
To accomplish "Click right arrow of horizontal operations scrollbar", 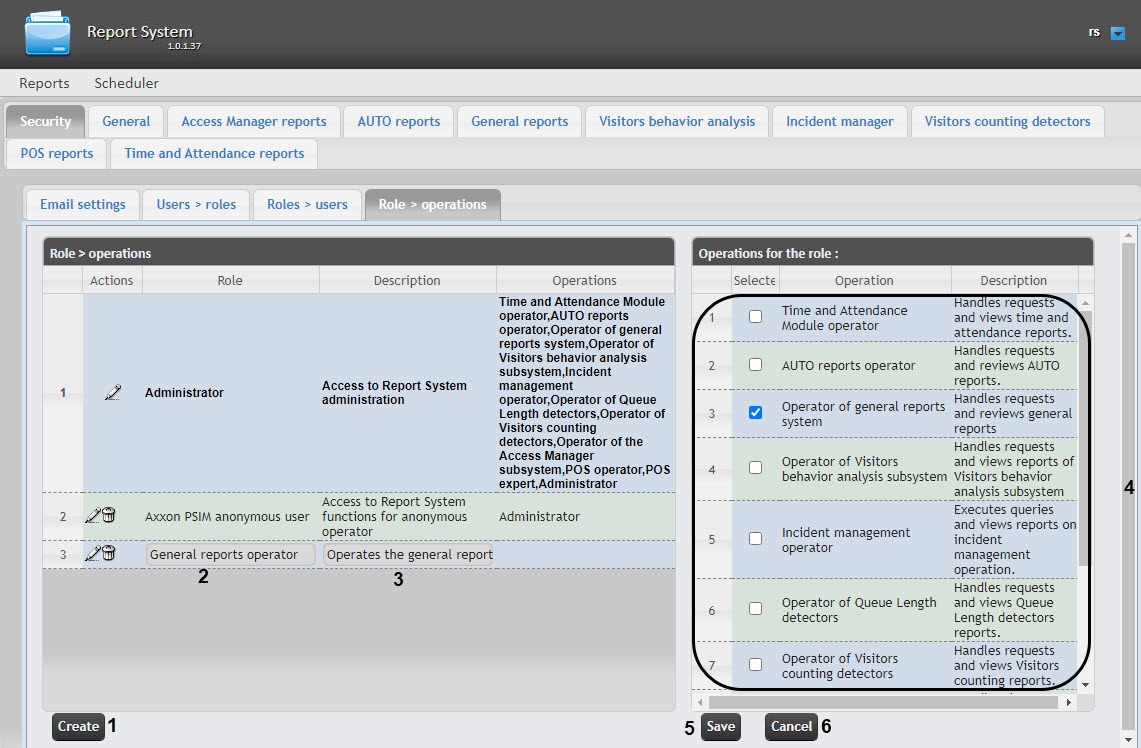I will 1069,703.
